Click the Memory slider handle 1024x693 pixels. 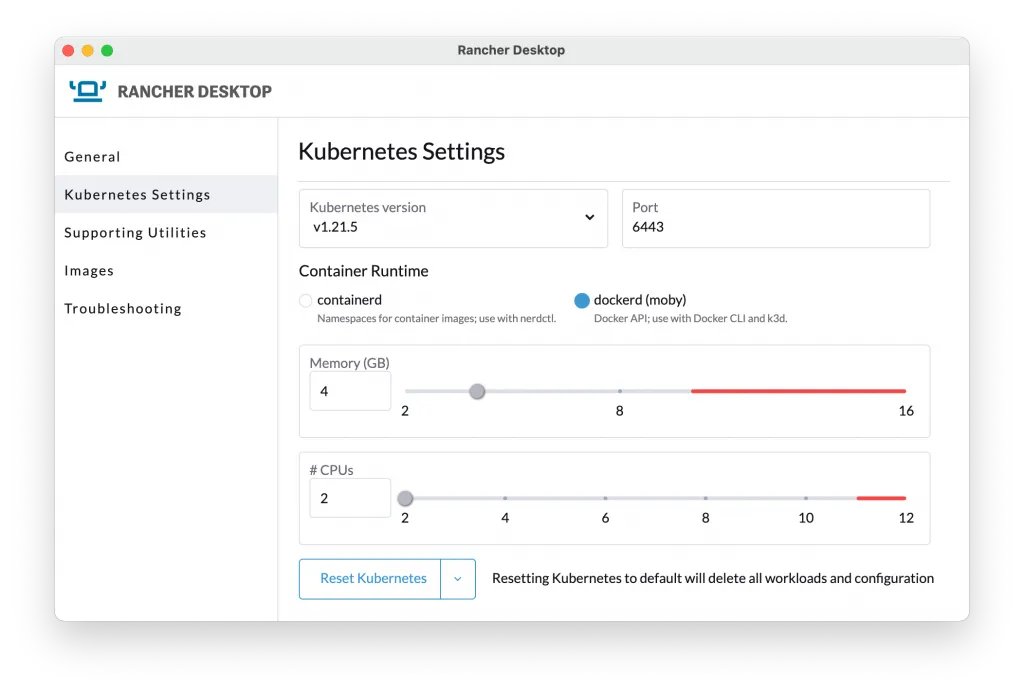click(477, 391)
